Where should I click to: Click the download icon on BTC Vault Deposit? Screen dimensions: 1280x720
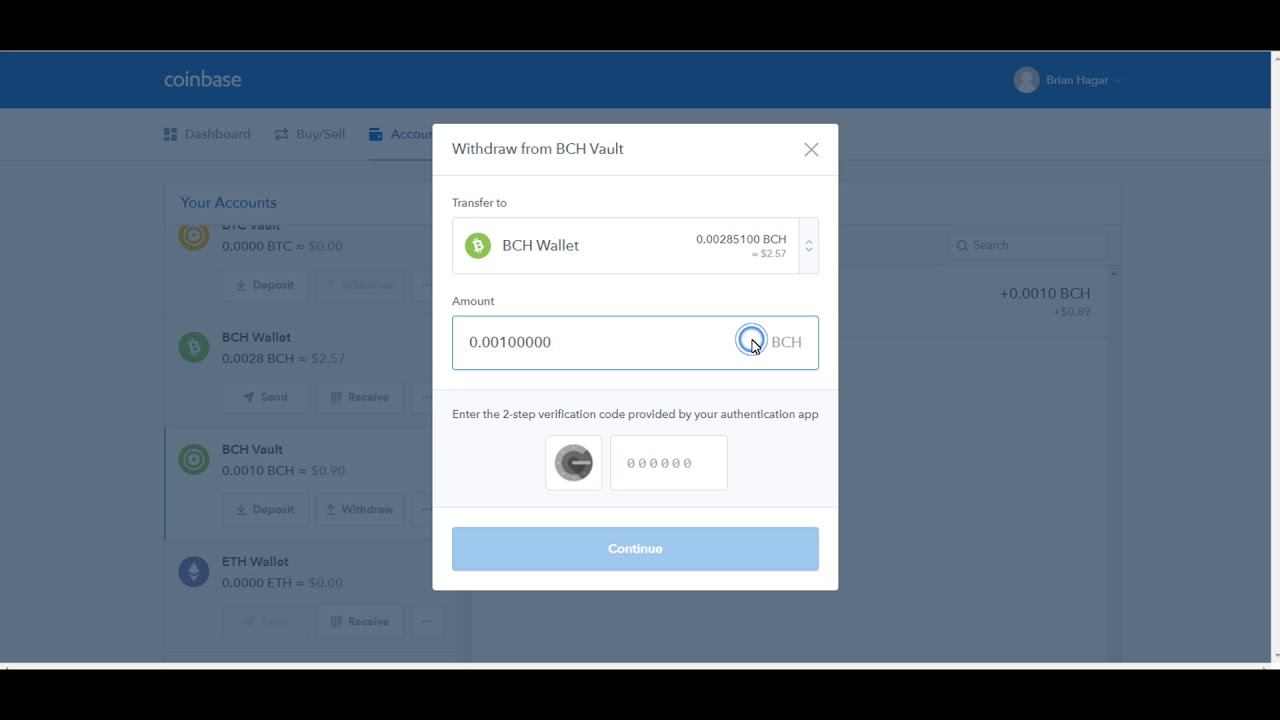(242, 285)
